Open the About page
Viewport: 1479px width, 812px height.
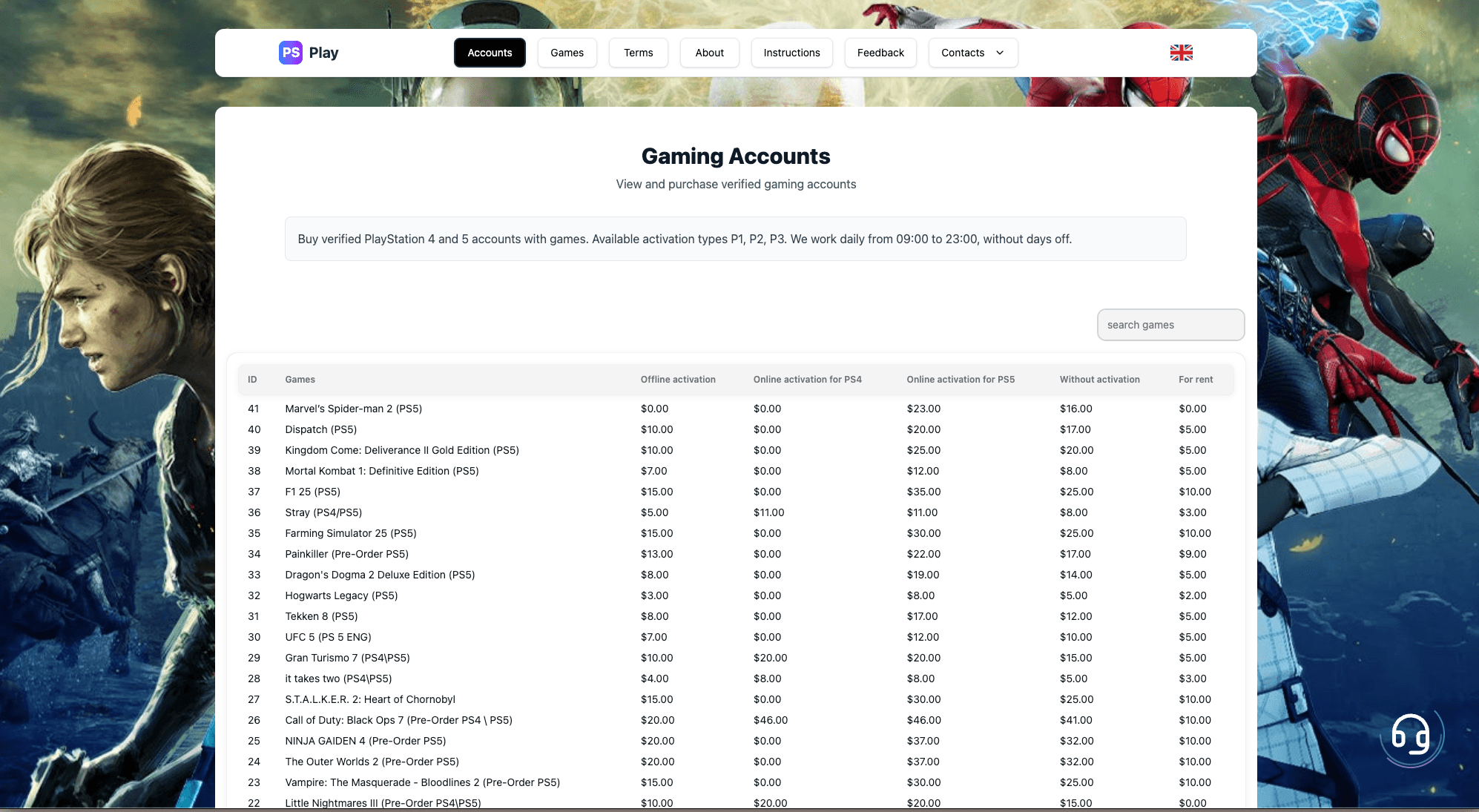pos(709,53)
